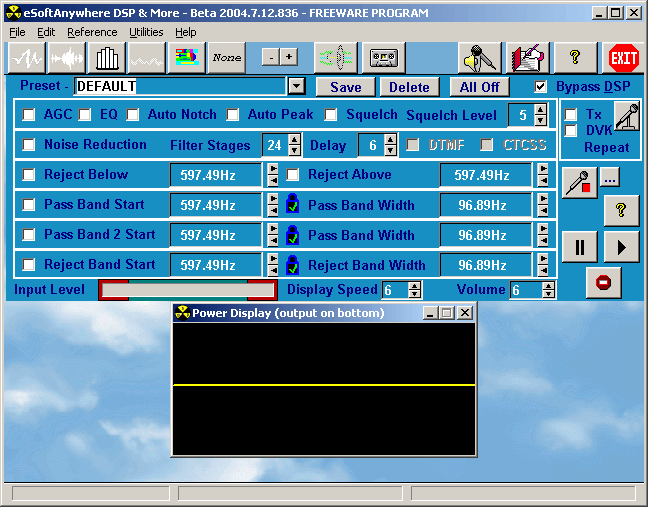Open the cassette tape recorder icon
The image size is (648, 507).
tap(384, 58)
